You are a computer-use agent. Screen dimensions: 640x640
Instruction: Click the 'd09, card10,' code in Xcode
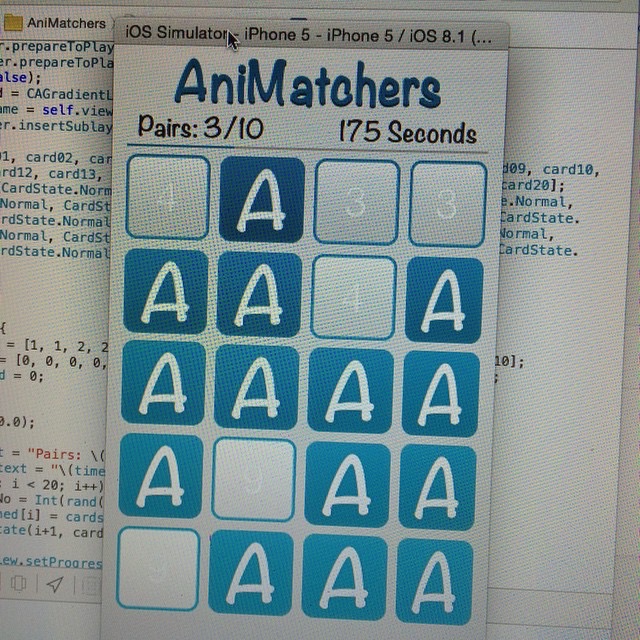(x=550, y=169)
